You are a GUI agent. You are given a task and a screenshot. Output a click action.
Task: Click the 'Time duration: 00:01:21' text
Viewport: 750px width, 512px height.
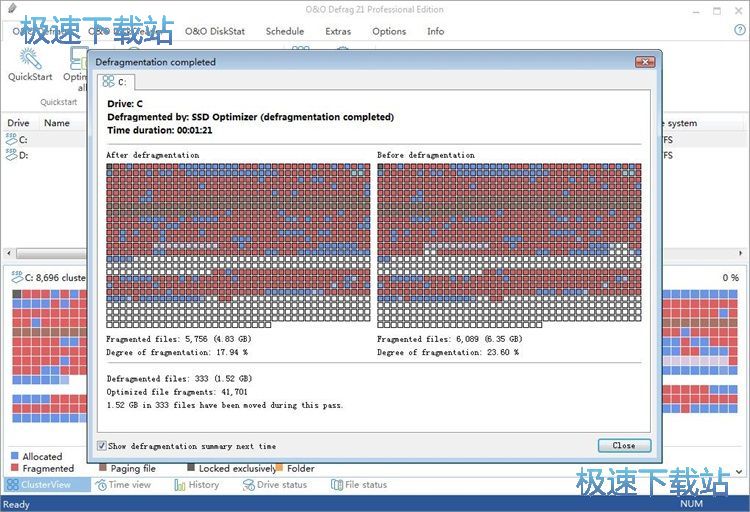click(x=160, y=130)
